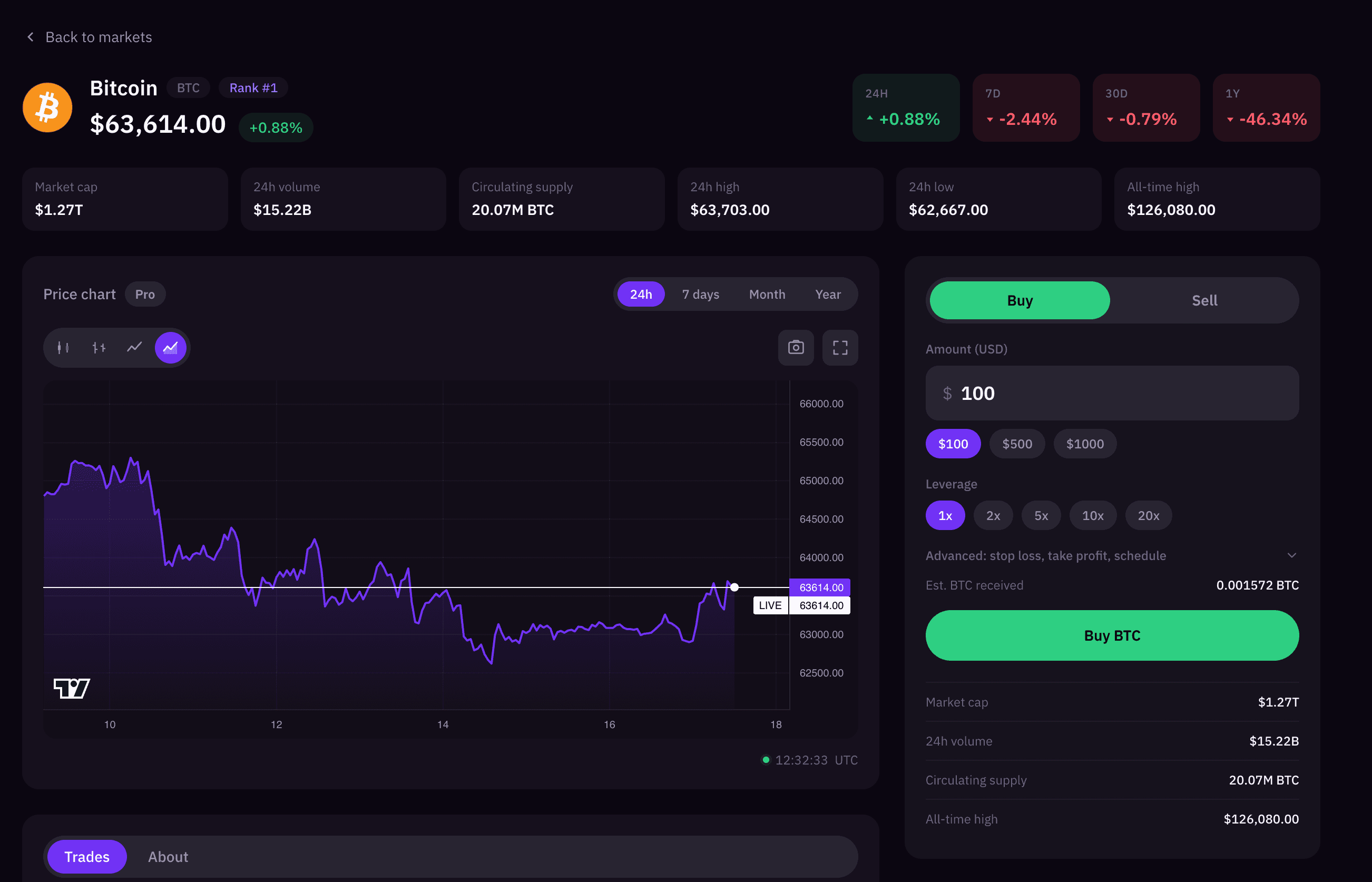Click the green +0.88% badge beside price
This screenshot has width=1372, height=882.
[276, 127]
